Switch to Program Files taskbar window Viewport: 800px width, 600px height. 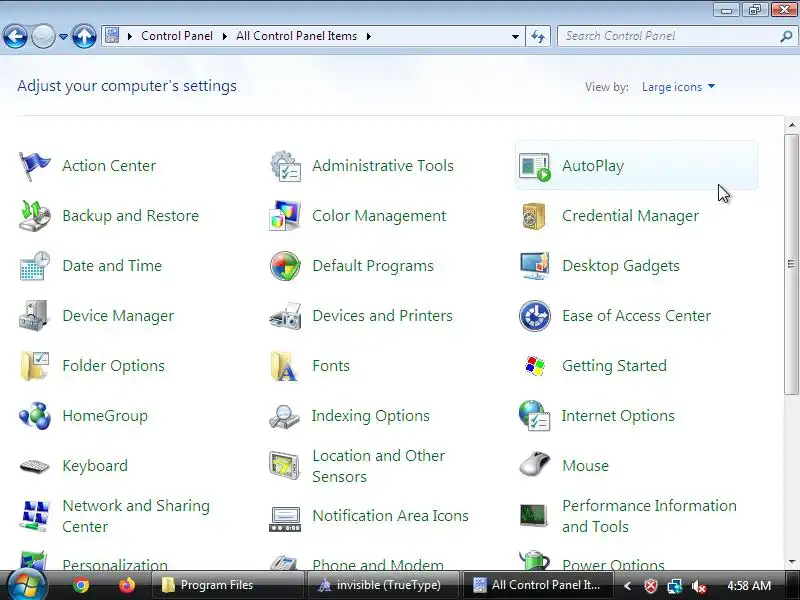(227, 585)
